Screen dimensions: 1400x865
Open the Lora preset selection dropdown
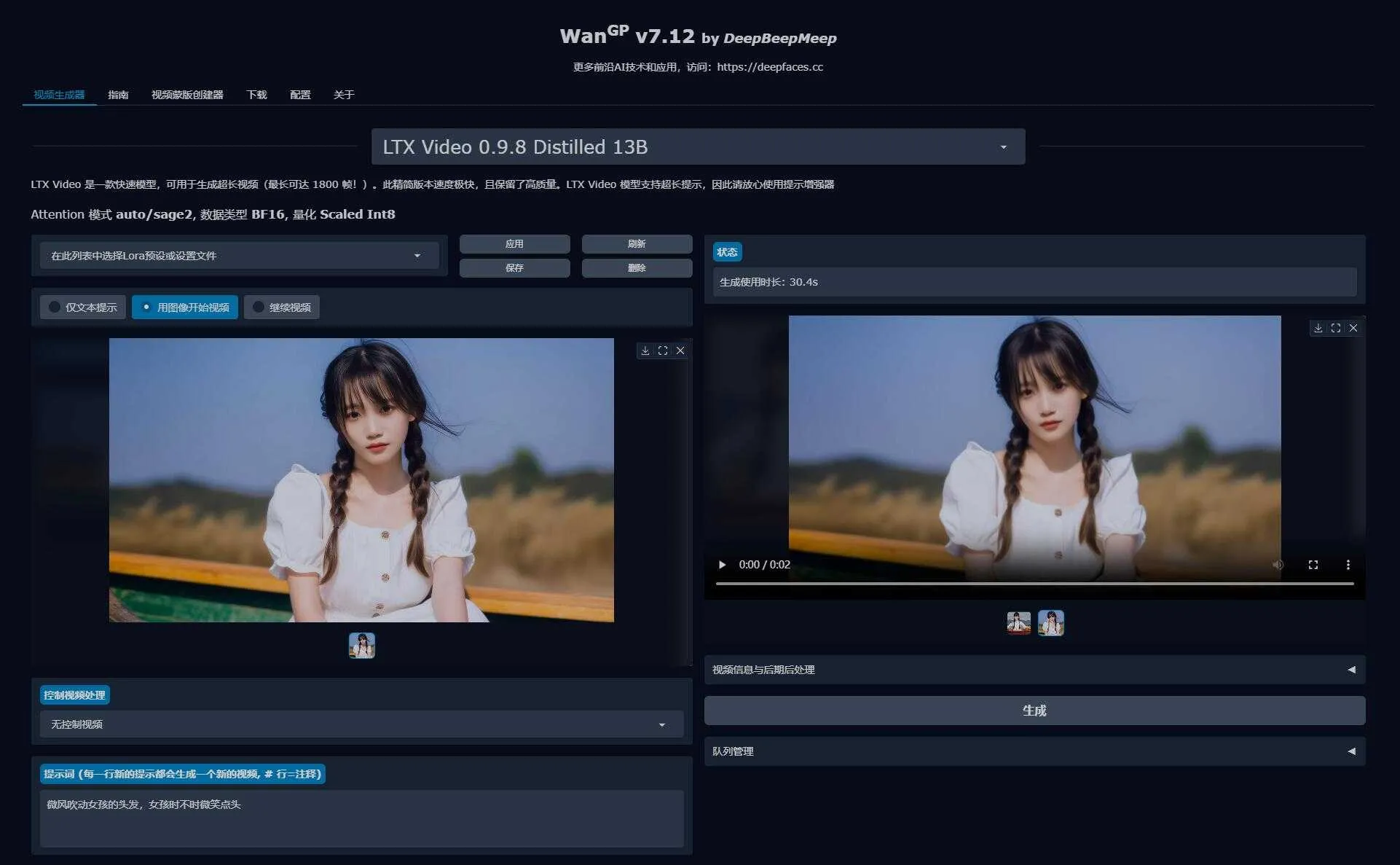point(239,256)
